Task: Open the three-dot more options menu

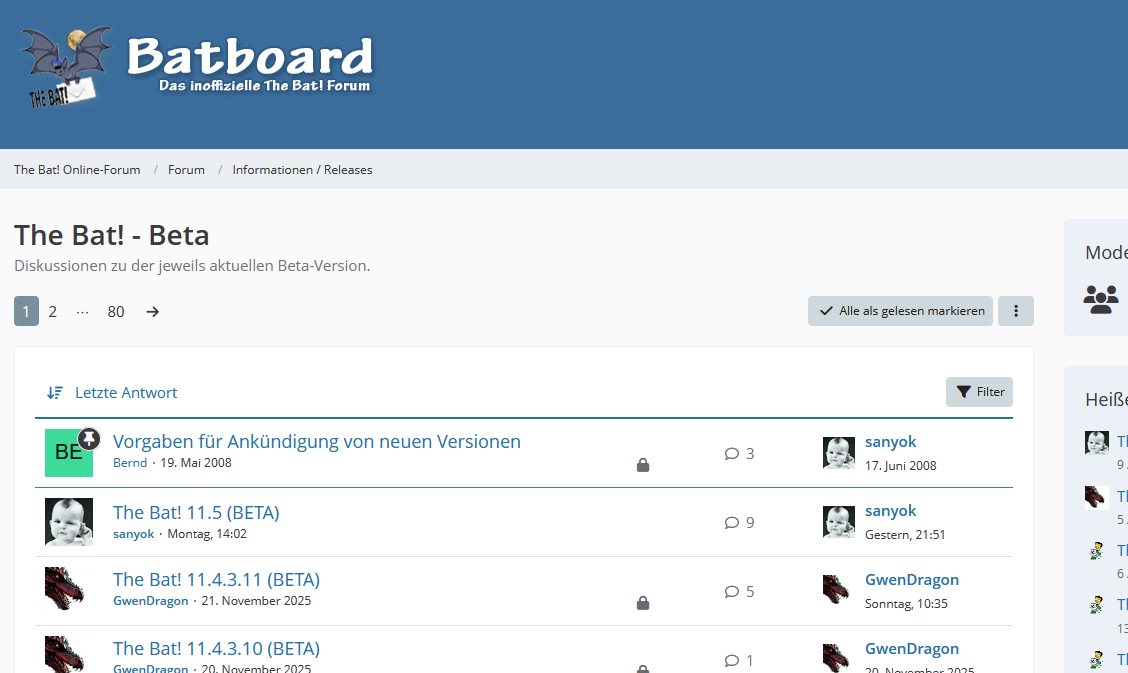Action: pos(1015,311)
